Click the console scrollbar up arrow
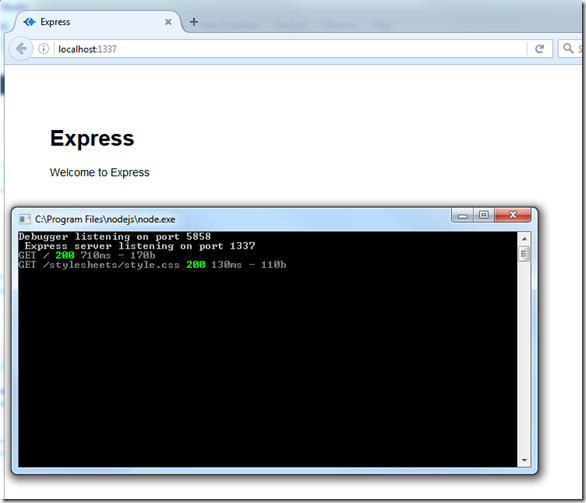The width and height of the screenshot is (586, 503). 524,238
